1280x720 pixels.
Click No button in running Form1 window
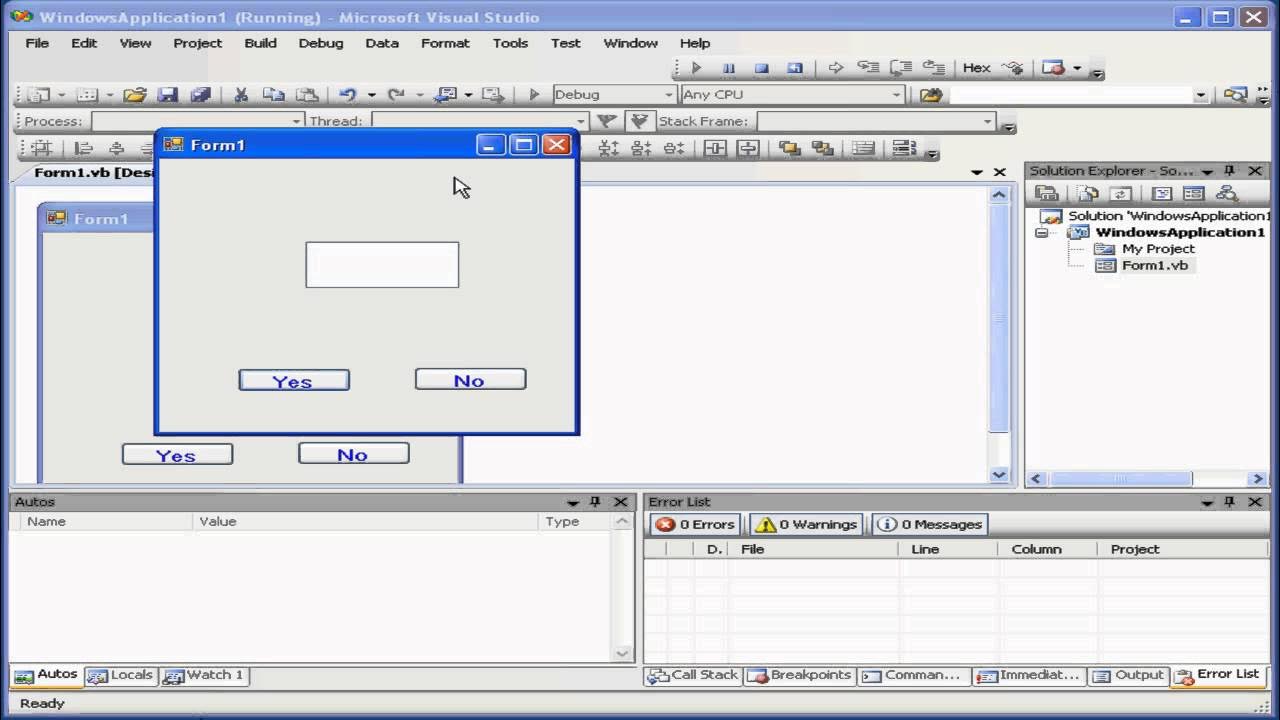pyautogui.click(x=470, y=380)
